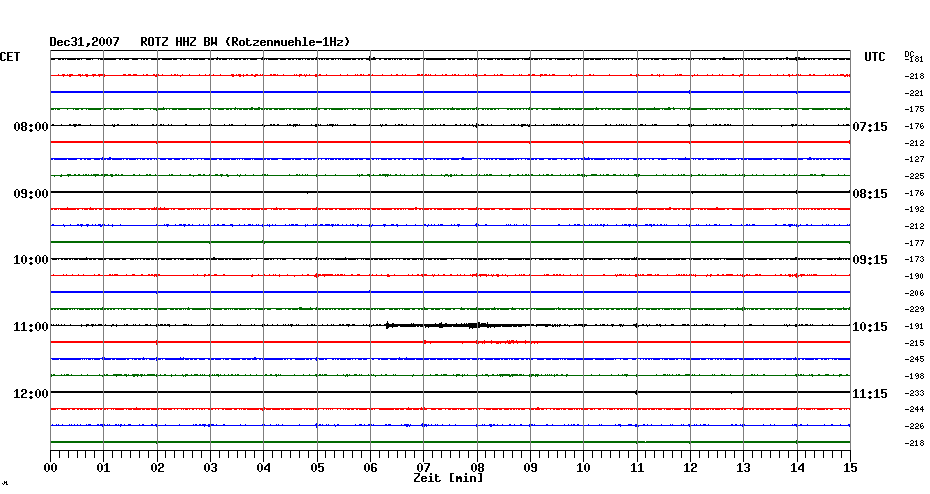Click the DC value -244

(x=914, y=409)
